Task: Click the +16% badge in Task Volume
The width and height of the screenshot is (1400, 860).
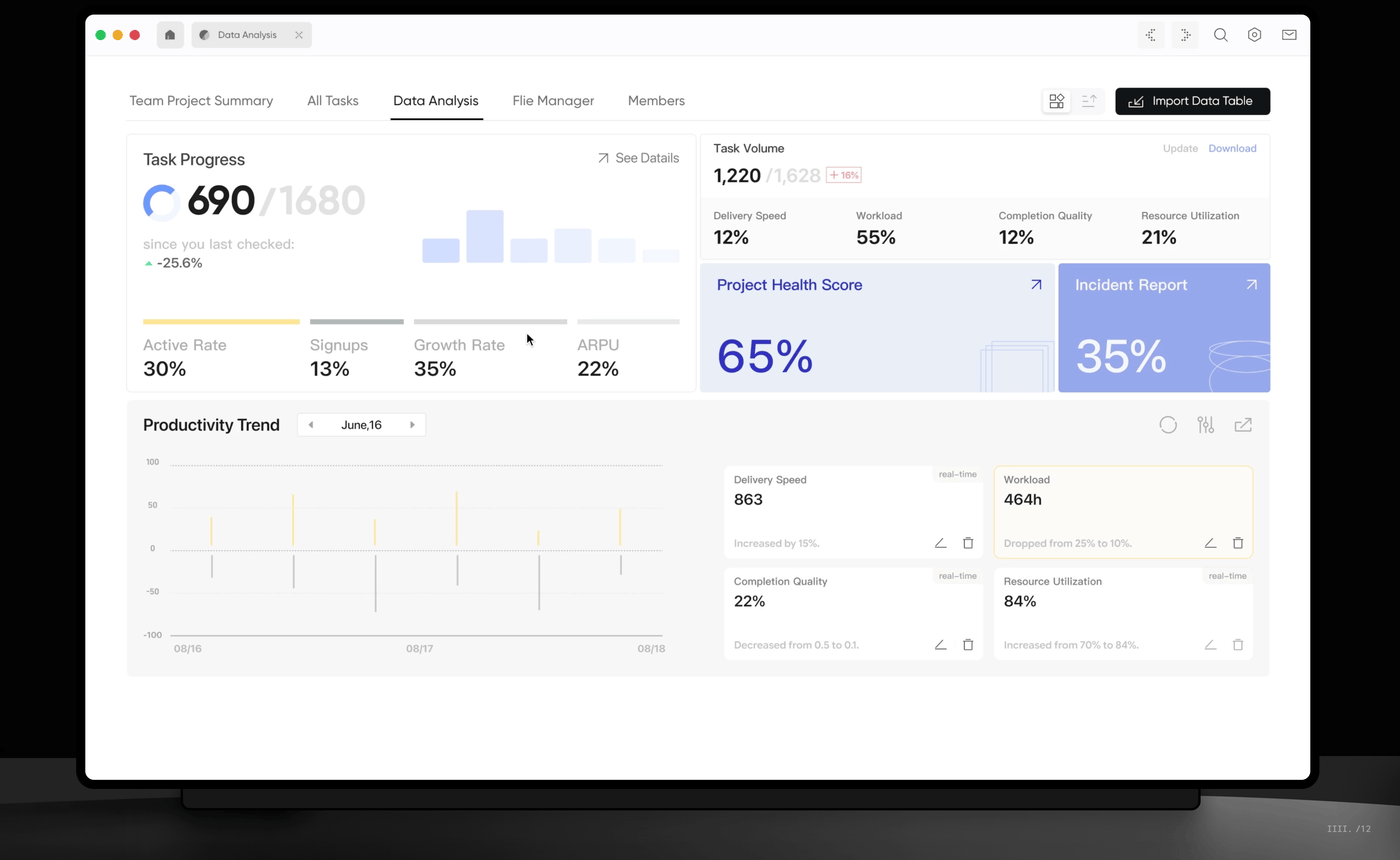Action: pyautogui.click(x=844, y=175)
